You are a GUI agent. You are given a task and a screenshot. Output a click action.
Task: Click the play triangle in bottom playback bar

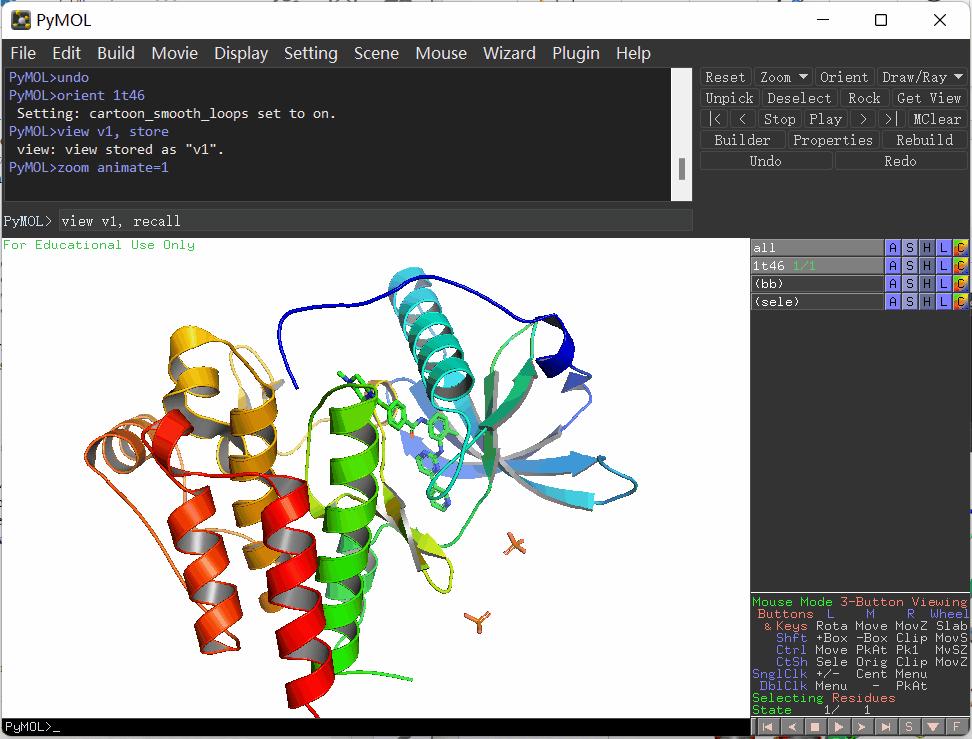coord(839,727)
